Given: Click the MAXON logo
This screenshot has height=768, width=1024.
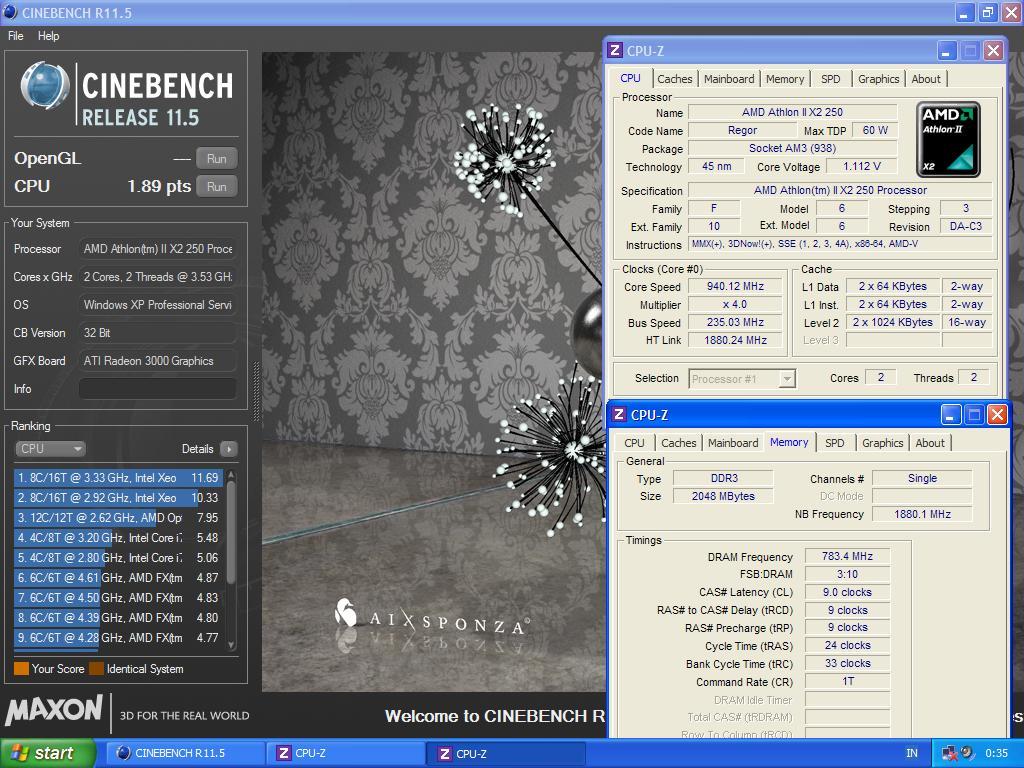Looking at the screenshot, I should point(54,711).
